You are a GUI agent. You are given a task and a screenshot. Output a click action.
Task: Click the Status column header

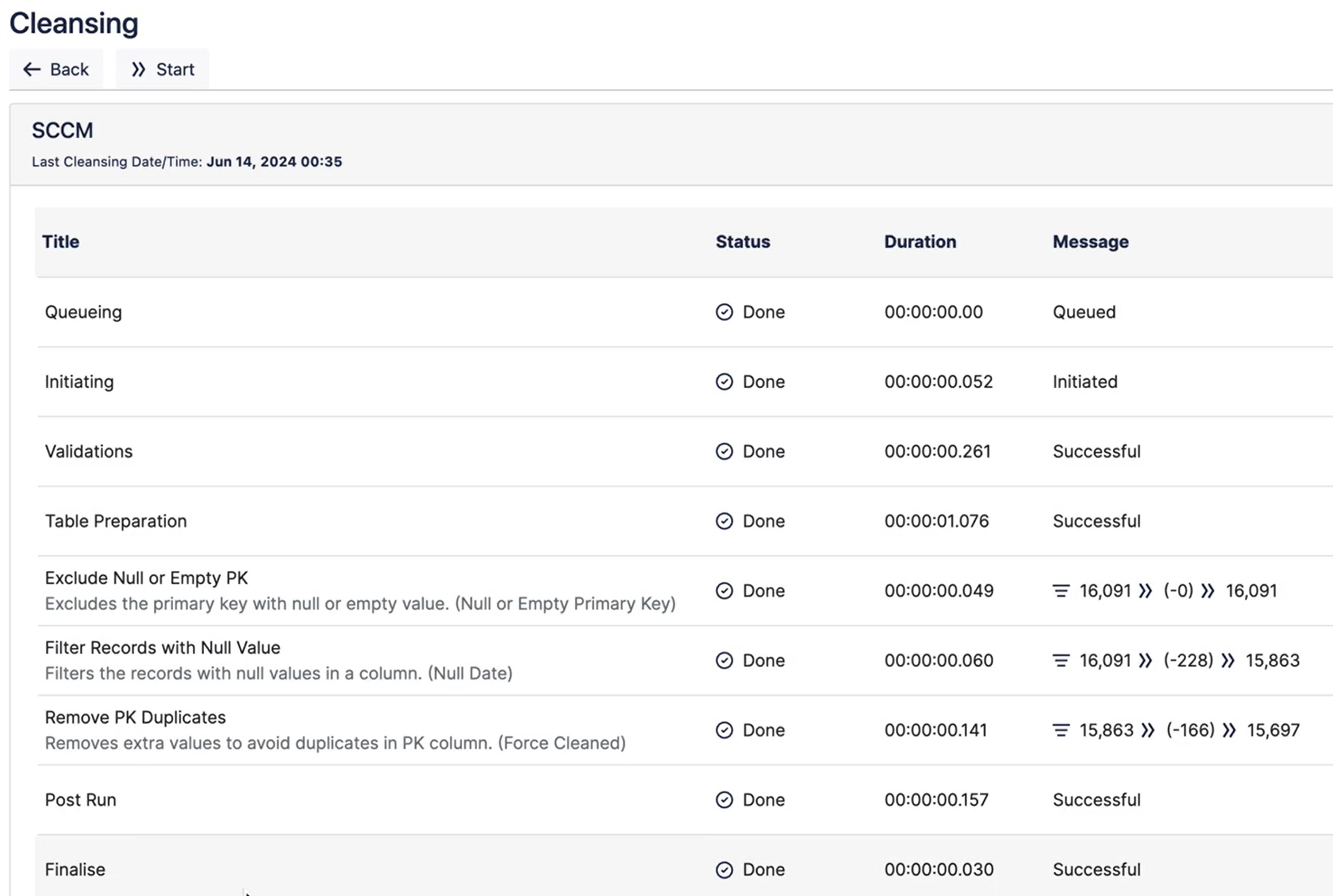pyautogui.click(x=742, y=242)
